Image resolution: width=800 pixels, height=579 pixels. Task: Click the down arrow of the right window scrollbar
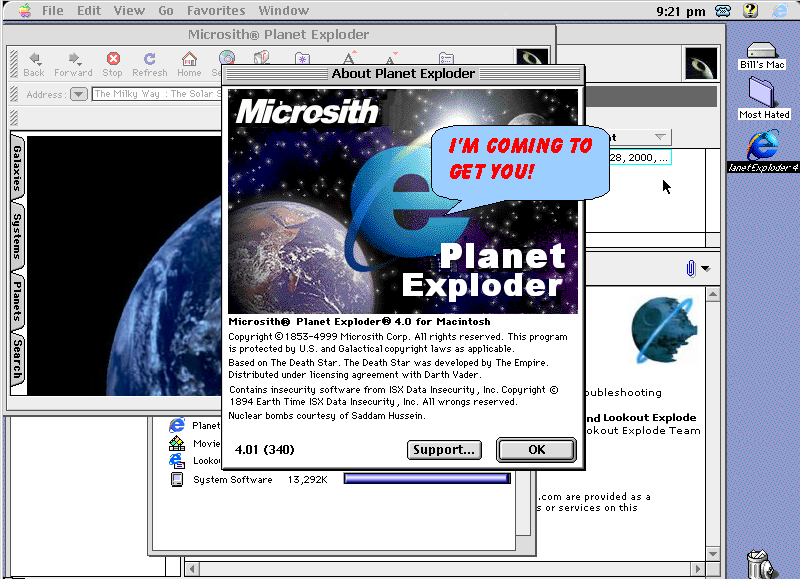click(x=713, y=553)
